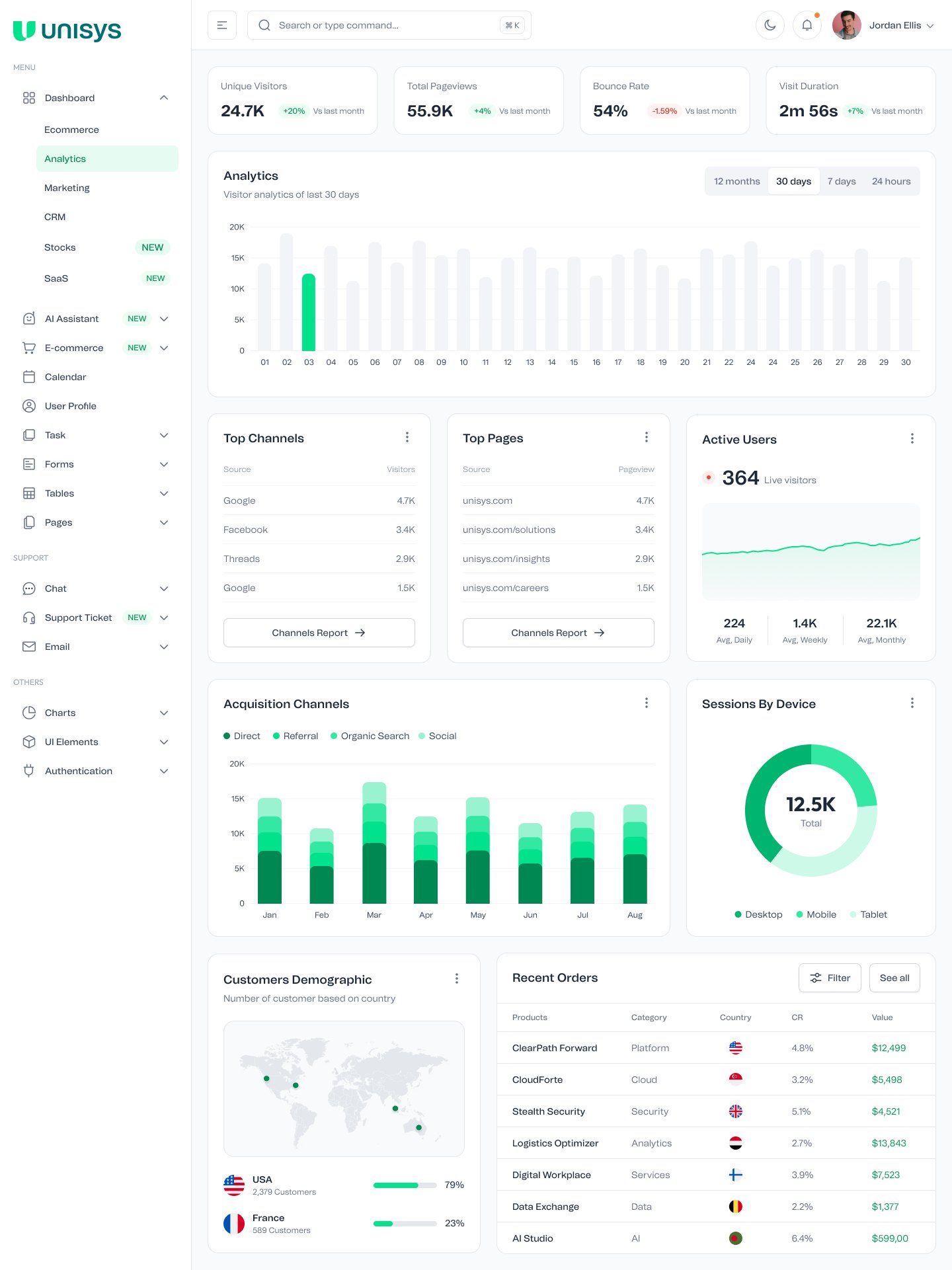This screenshot has height=1270, width=952.
Task: Open Acquisition Channels three-dot menu
Action: (x=647, y=703)
